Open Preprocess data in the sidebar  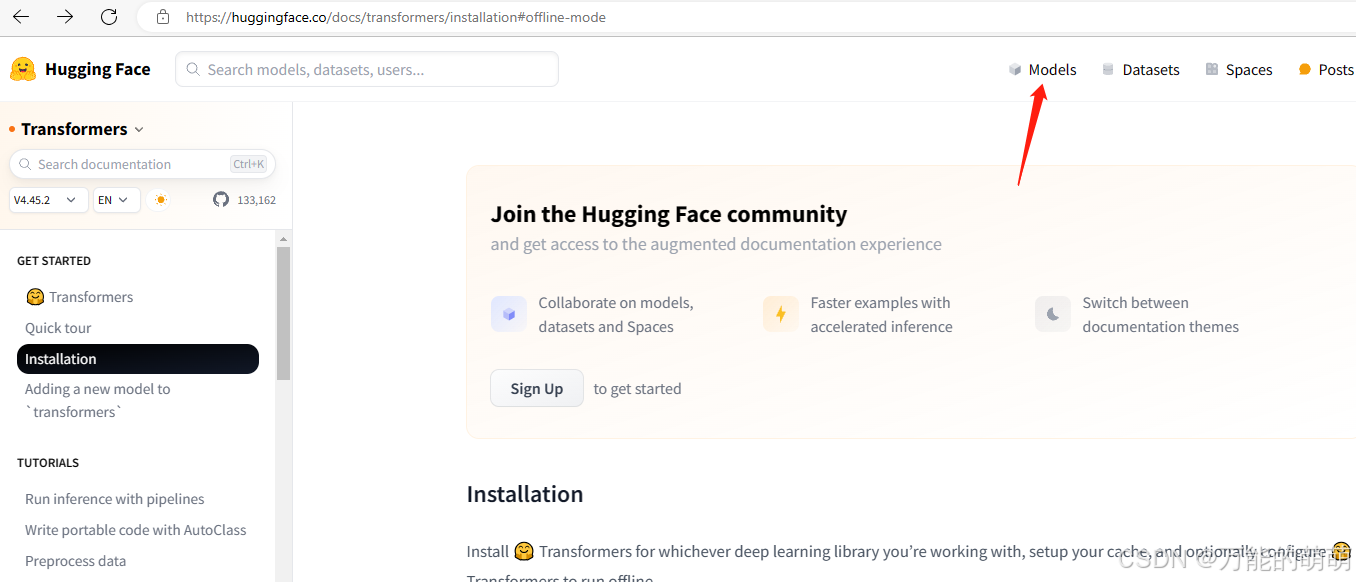click(x=76, y=561)
